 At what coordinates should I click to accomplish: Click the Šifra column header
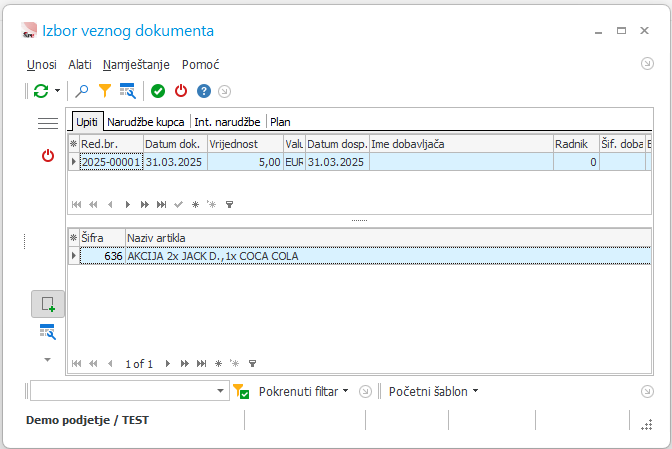(102, 238)
